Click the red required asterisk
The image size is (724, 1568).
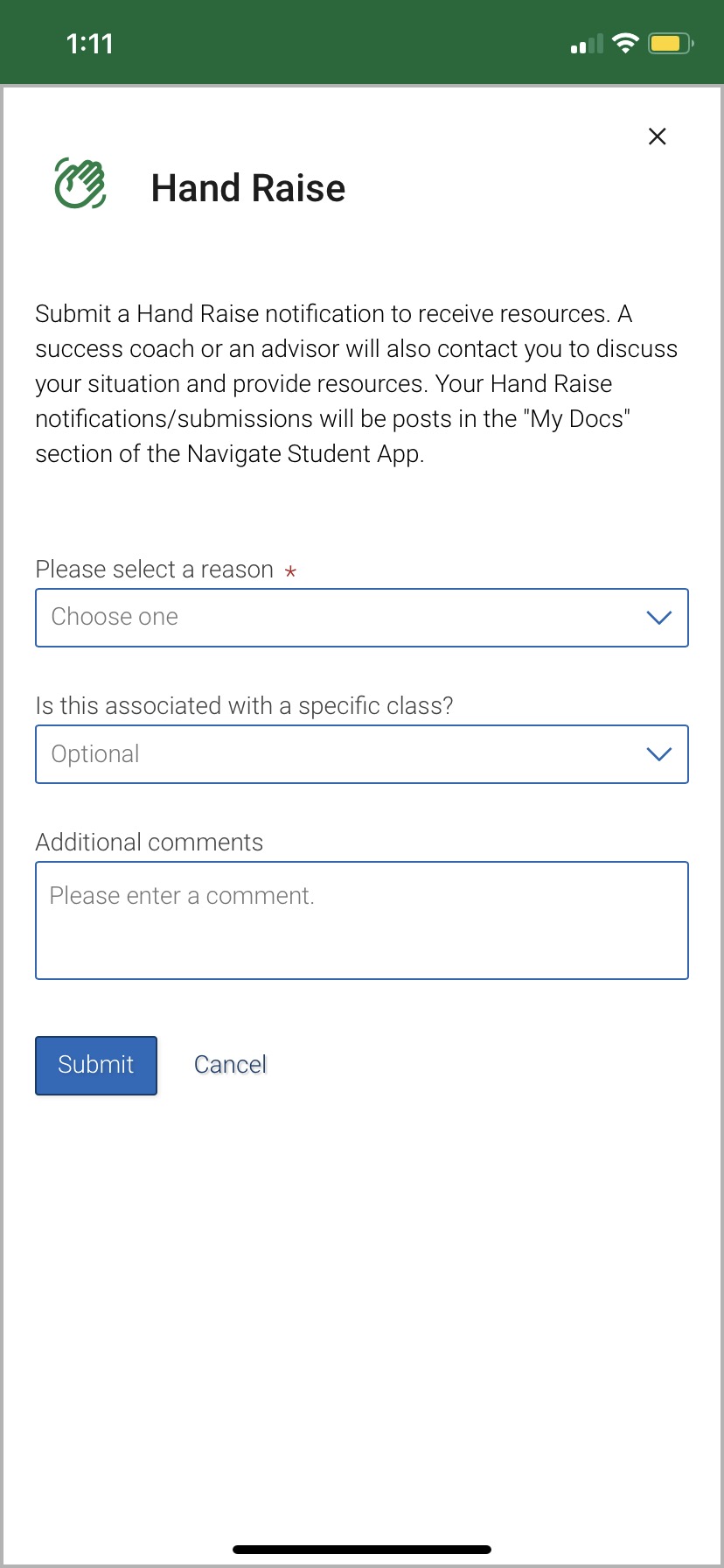click(x=290, y=571)
